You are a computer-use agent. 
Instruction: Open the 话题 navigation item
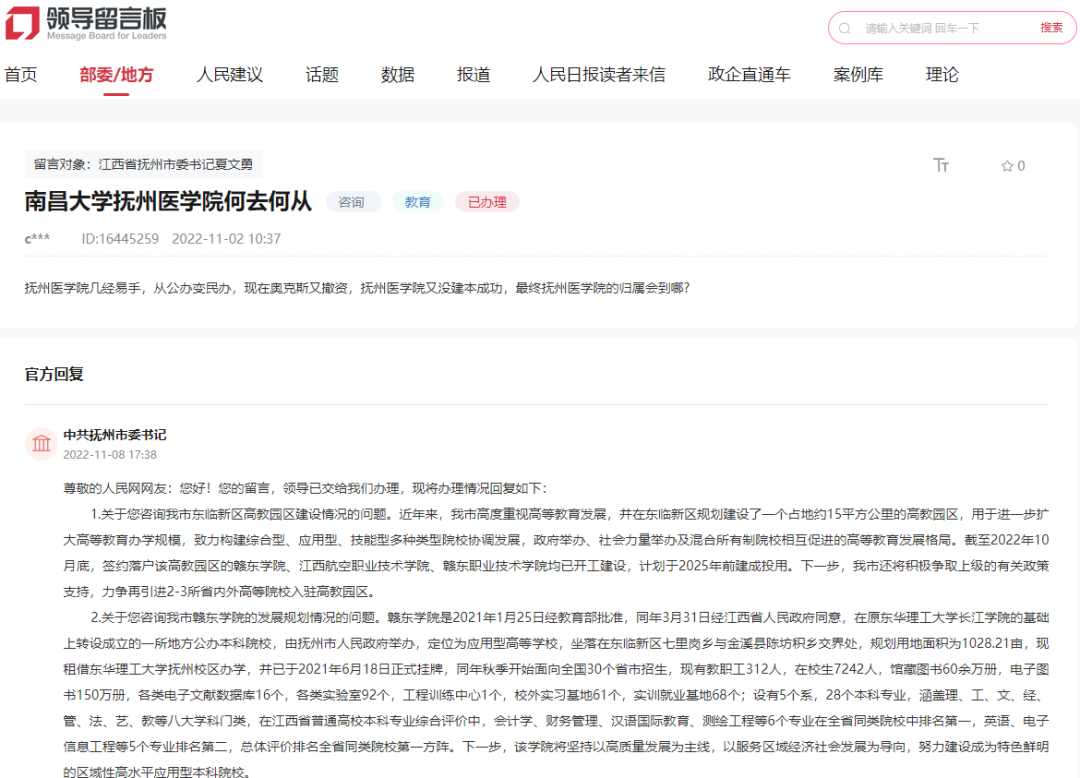click(x=322, y=75)
